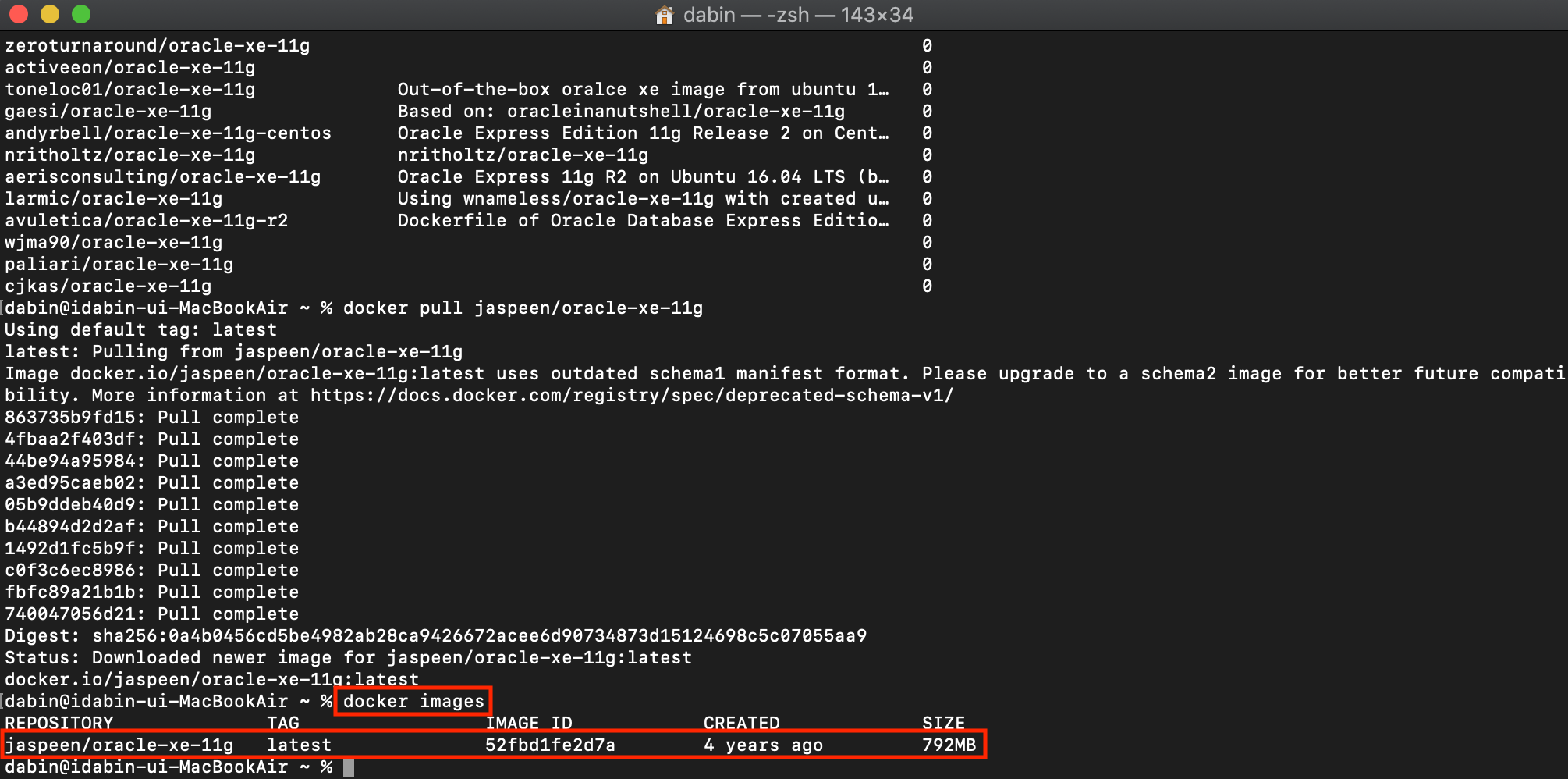Click the home folder icon in title bar
The image size is (1568, 779).
(x=665, y=15)
